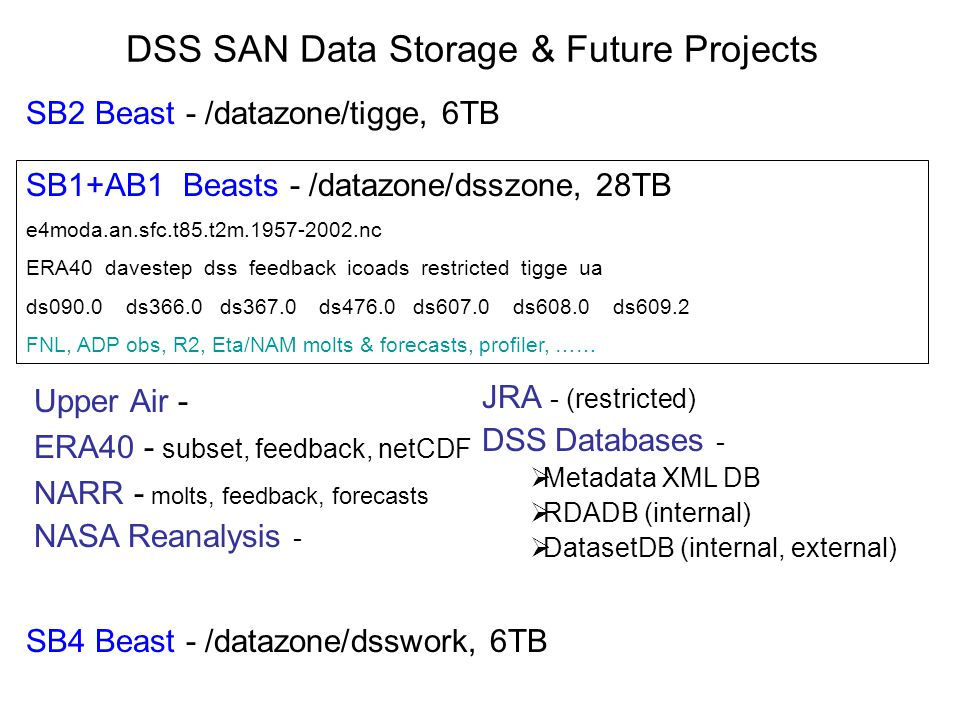Click the SB2 Beast heading
This screenshot has width=960, height=720.
[x=100, y=113]
